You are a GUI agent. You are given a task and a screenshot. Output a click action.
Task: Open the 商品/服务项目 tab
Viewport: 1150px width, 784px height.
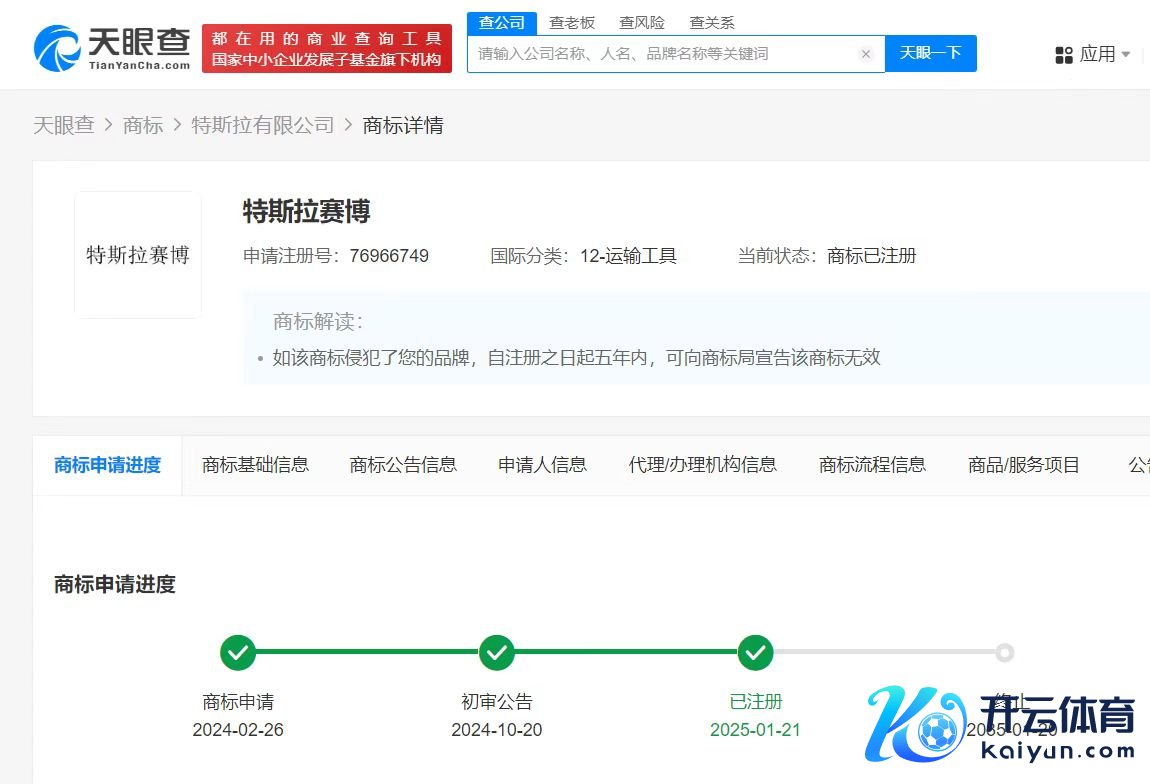(x=1023, y=465)
